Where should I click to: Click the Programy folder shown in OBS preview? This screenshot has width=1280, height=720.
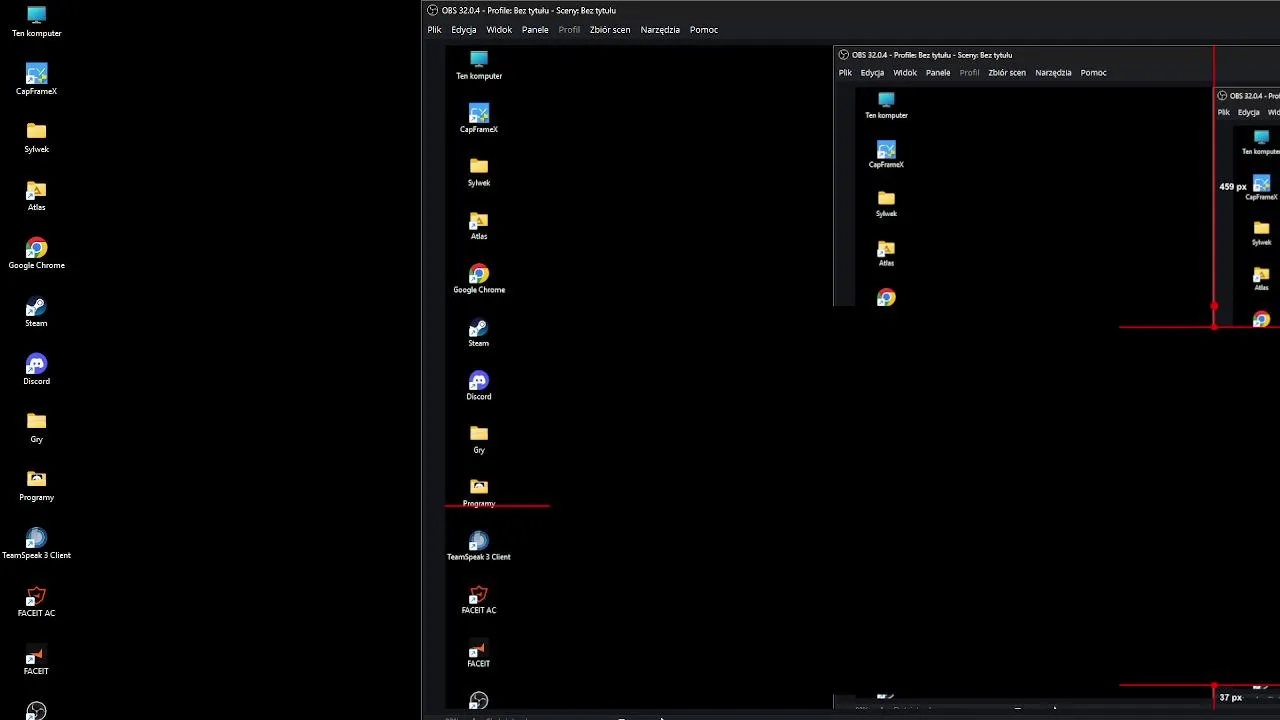479,492
